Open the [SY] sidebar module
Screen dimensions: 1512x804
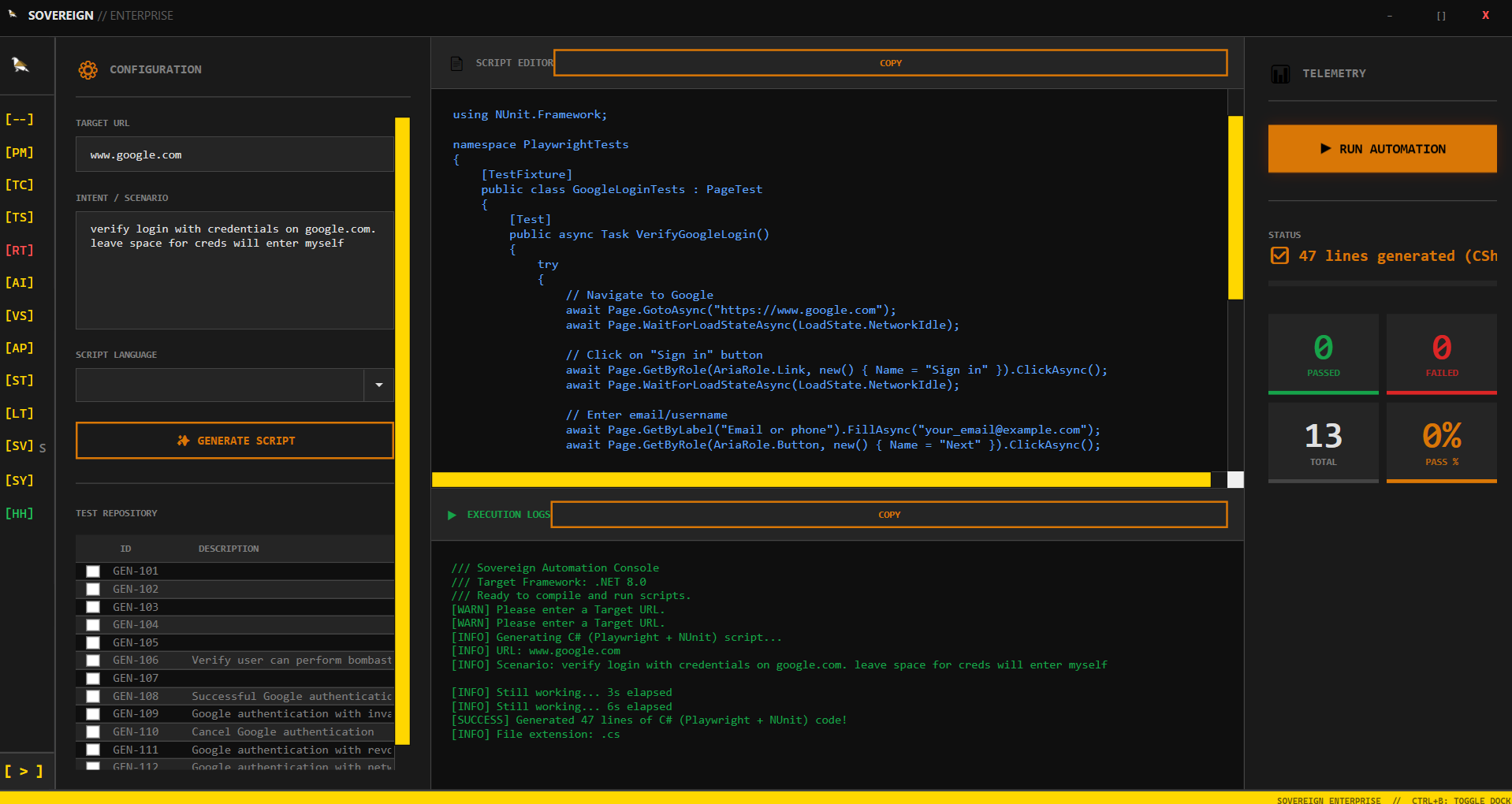click(20, 480)
